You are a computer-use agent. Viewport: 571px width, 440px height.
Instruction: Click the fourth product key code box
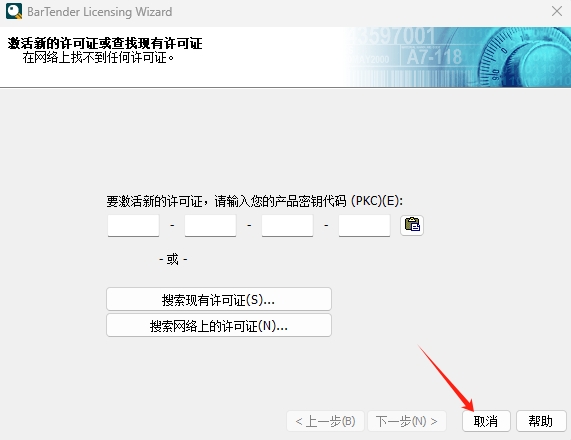tap(365, 225)
